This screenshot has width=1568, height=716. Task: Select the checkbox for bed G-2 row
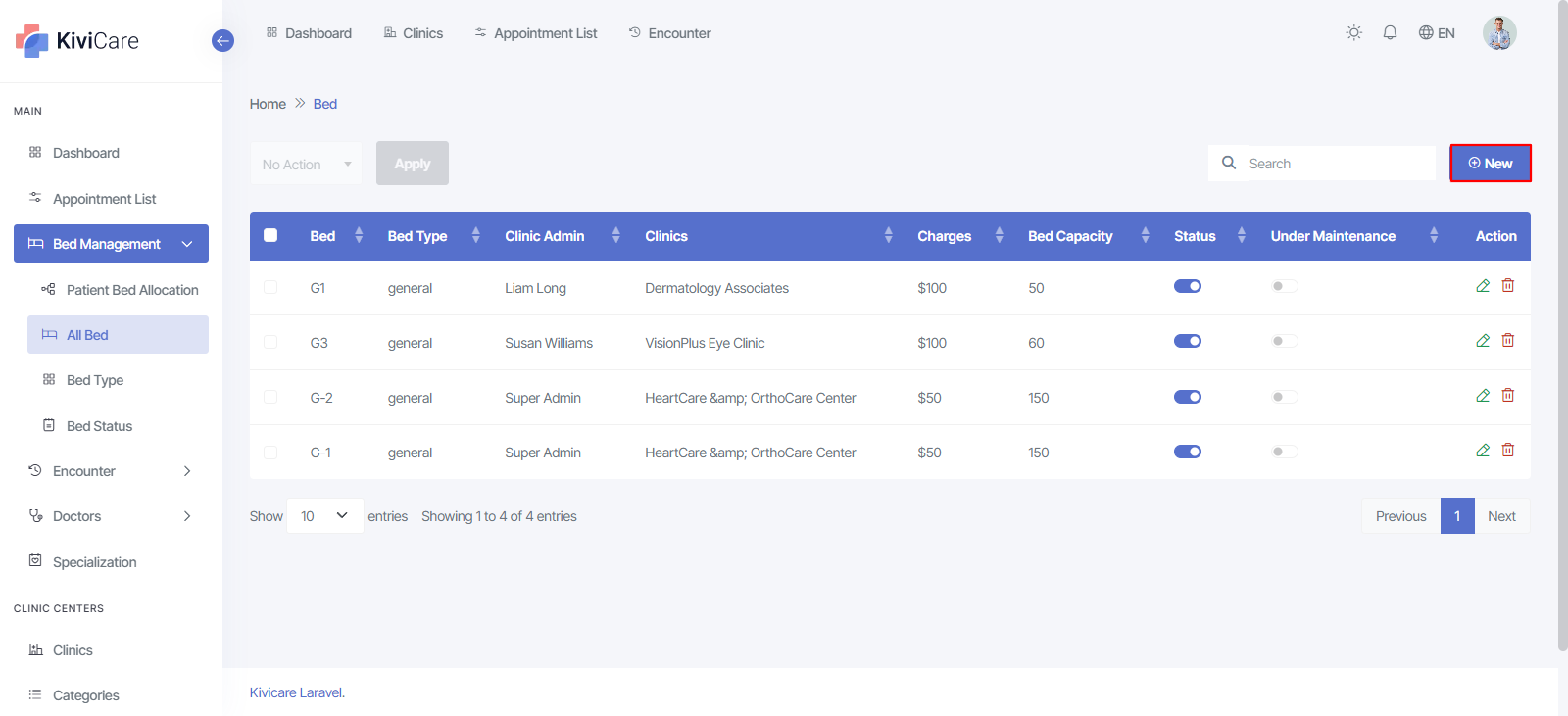click(271, 398)
